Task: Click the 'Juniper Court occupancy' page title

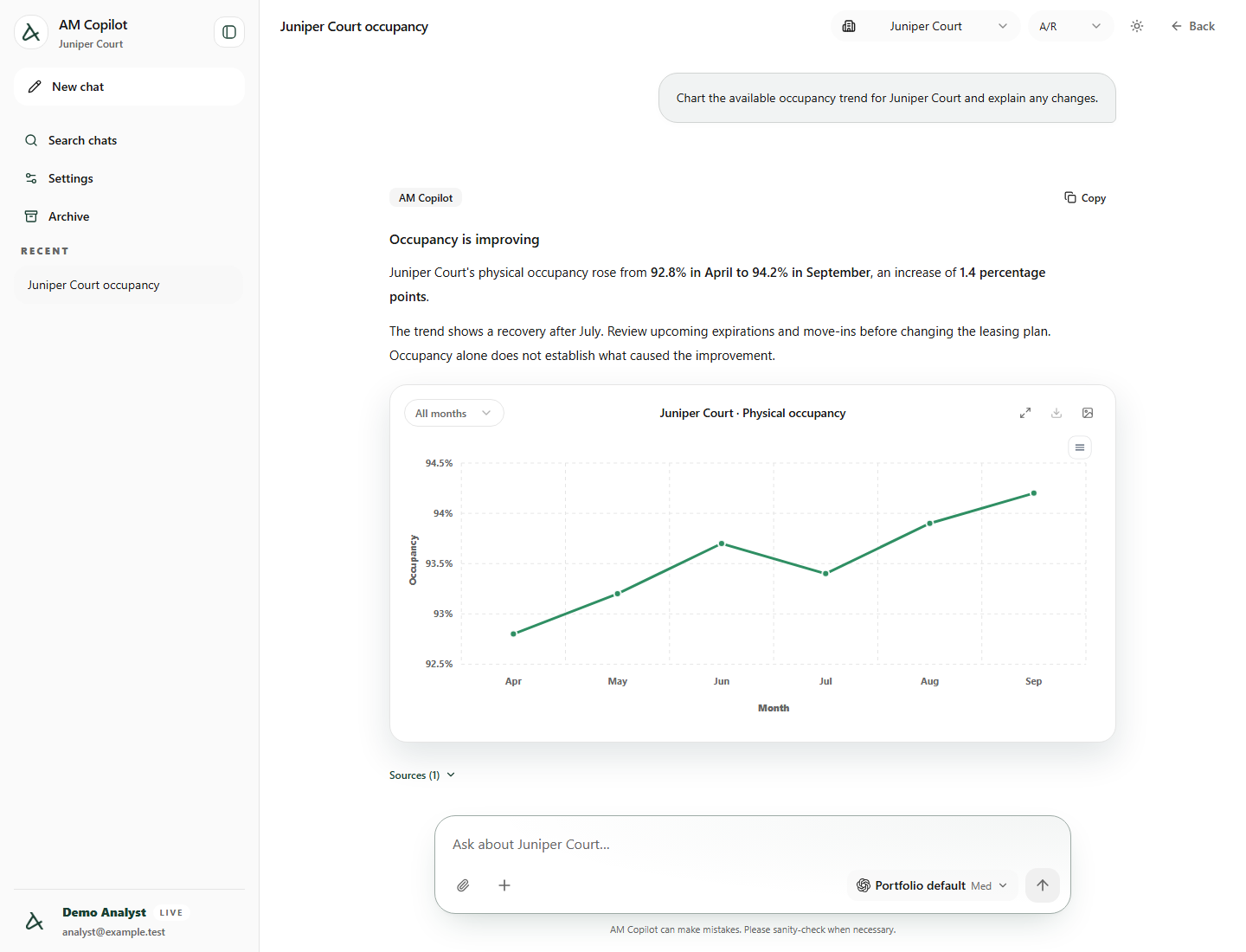Action: pyautogui.click(x=354, y=27)
